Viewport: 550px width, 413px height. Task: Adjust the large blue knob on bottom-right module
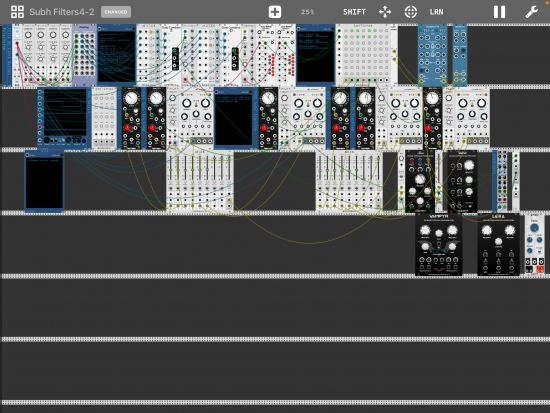[x=534, y=228]
